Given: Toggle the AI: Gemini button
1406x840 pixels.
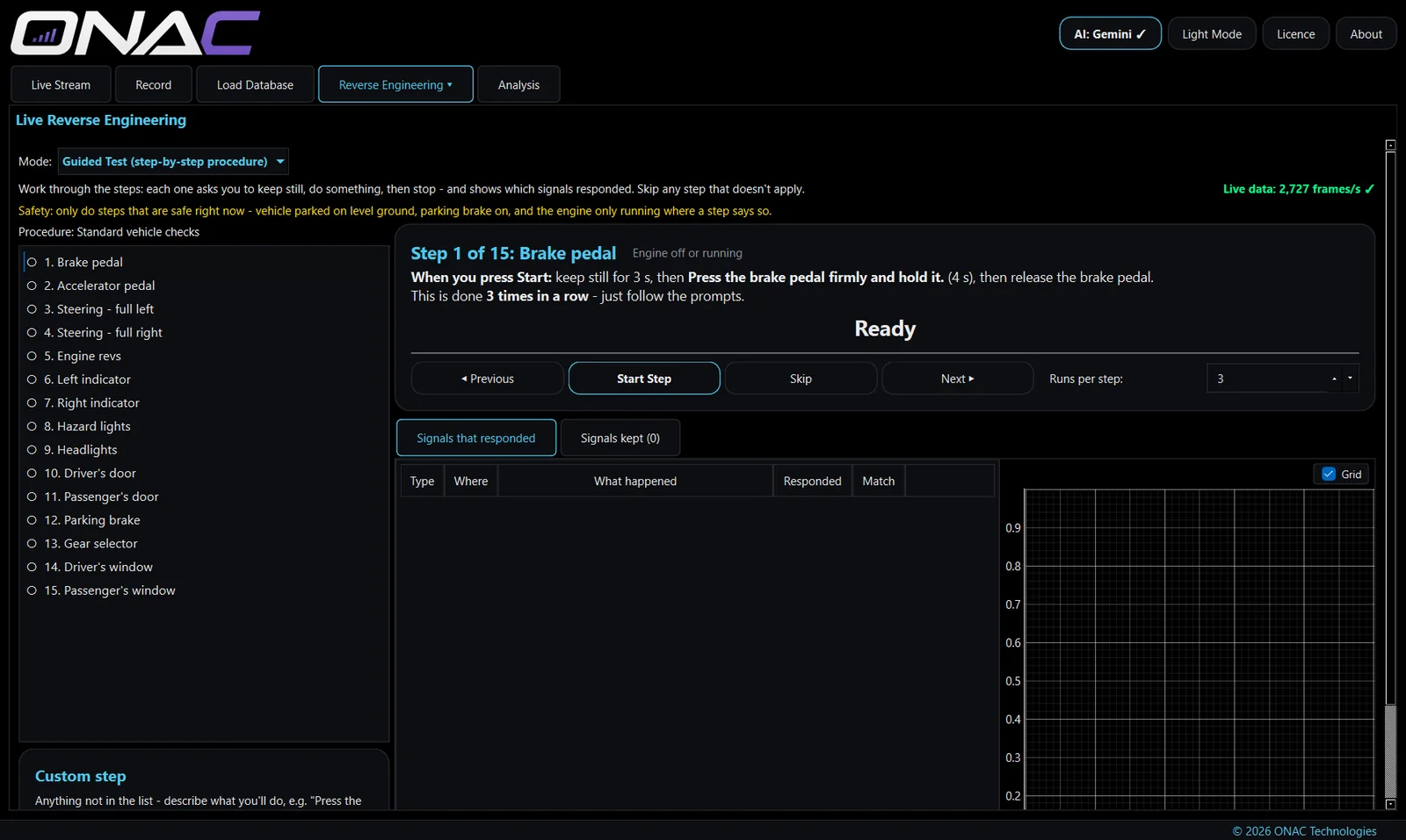Looking at the screenshot, I should pyautogui.click(x=1110, y=33).
